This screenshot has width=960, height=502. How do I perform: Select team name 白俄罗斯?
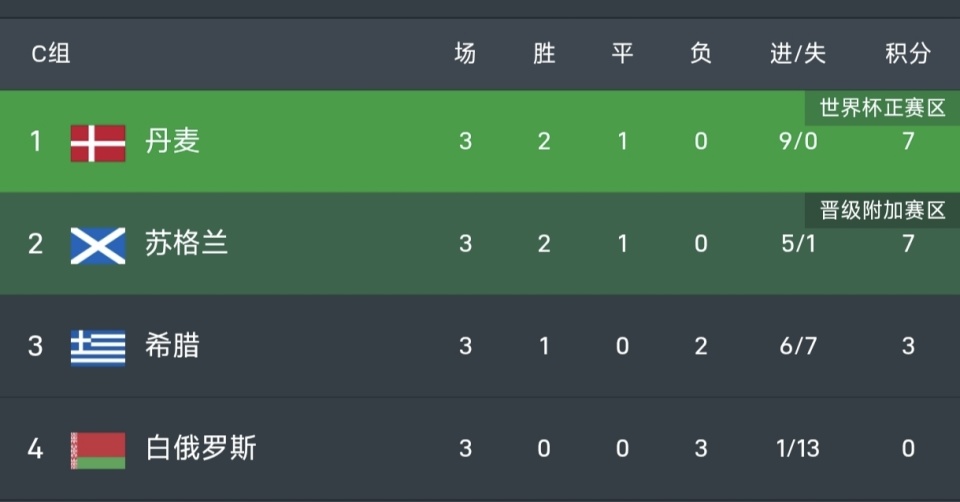201,449
